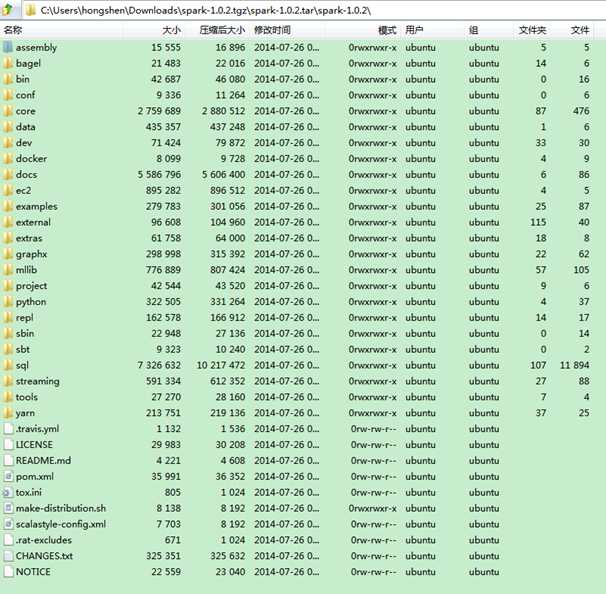This screenshot has width=606, height=594.
Task: Select the ec2 folder icon
Action: (x=8, y=190)
